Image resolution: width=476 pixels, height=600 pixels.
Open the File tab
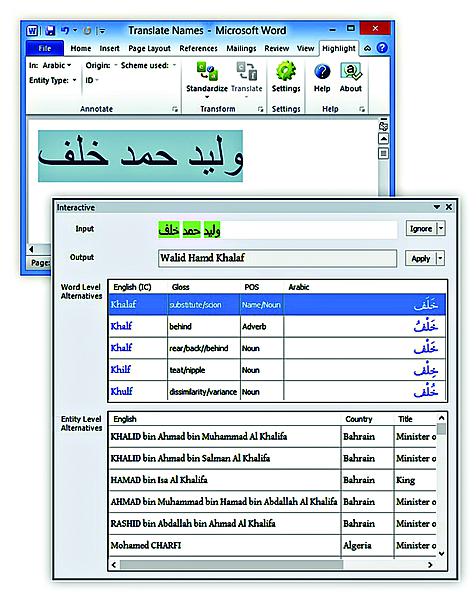pyautogui.click(x=45, y=48)
